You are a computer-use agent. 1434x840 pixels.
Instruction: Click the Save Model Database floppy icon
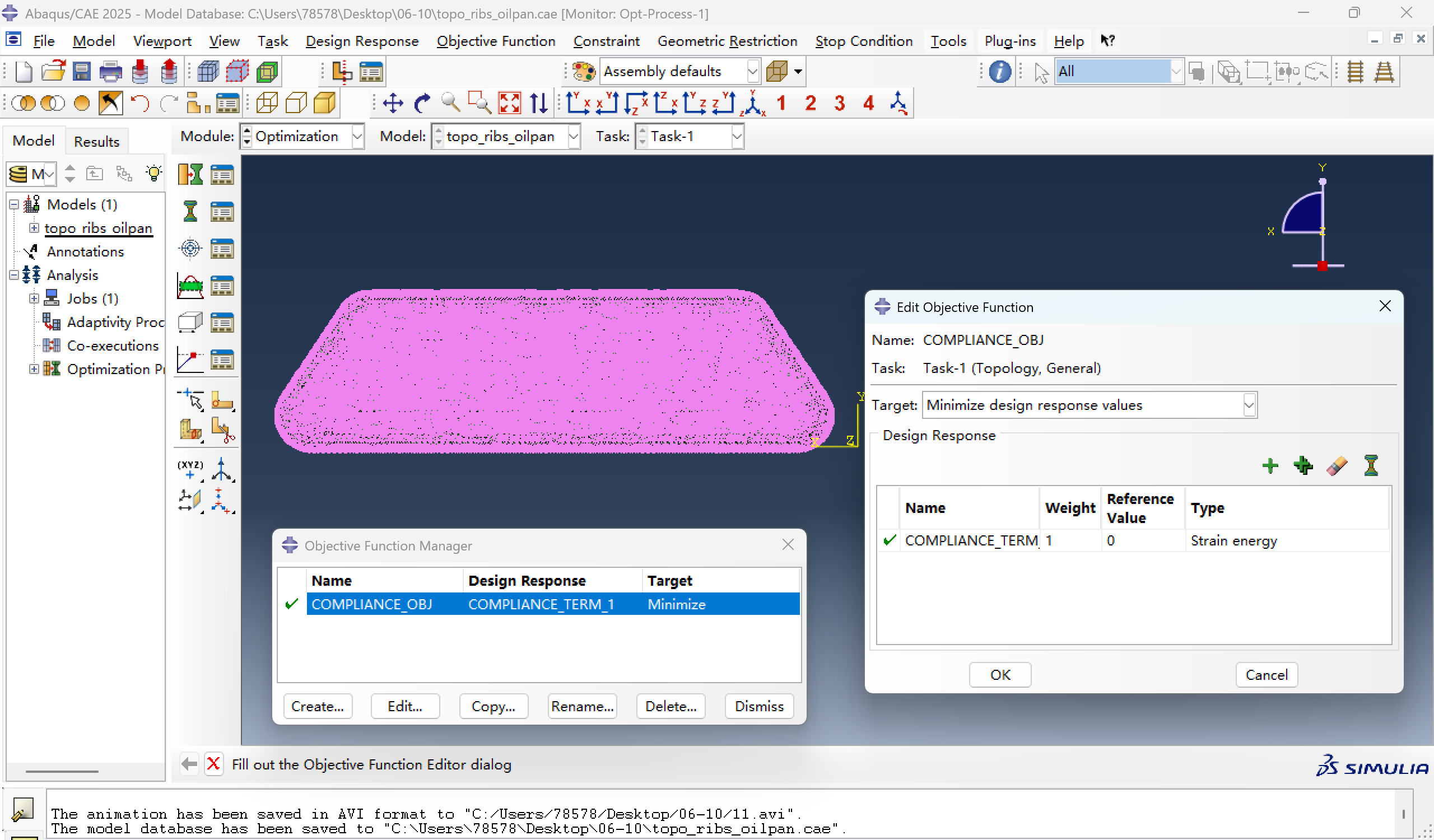[82, 72]
